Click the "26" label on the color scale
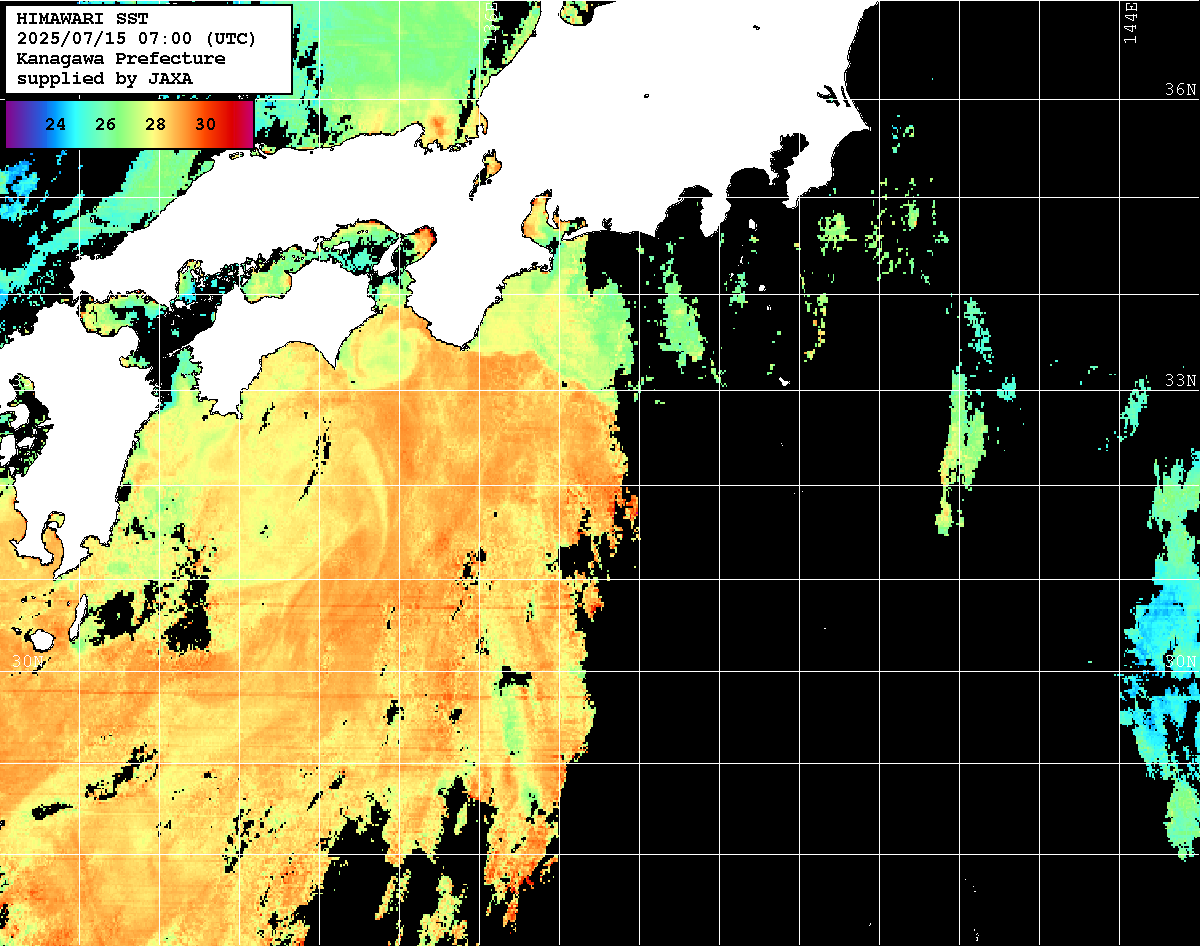 pyautogui.click(x=105, y=125)
